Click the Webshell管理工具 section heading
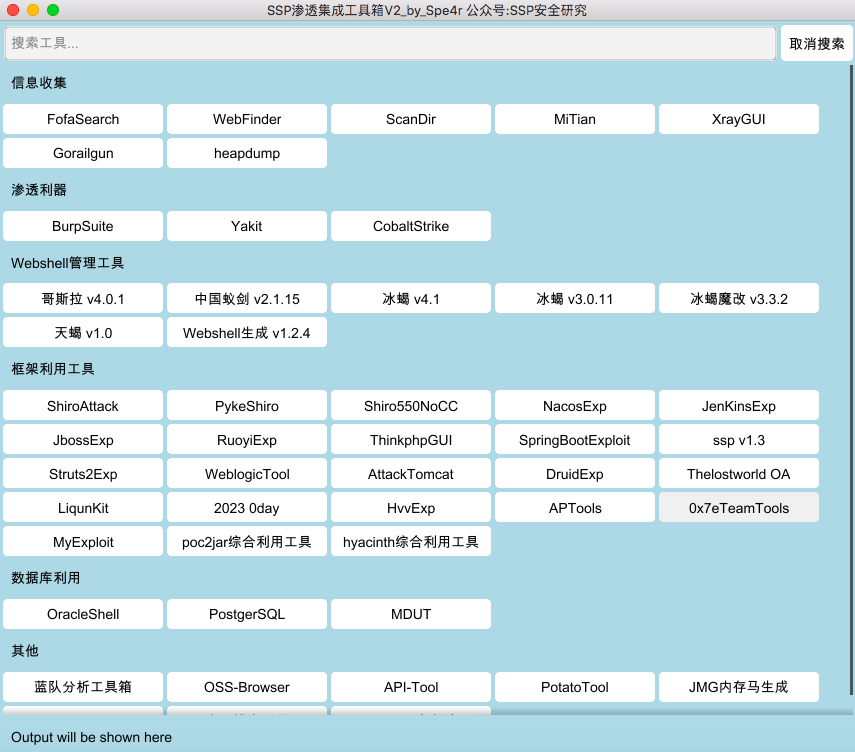 [68, 263]
